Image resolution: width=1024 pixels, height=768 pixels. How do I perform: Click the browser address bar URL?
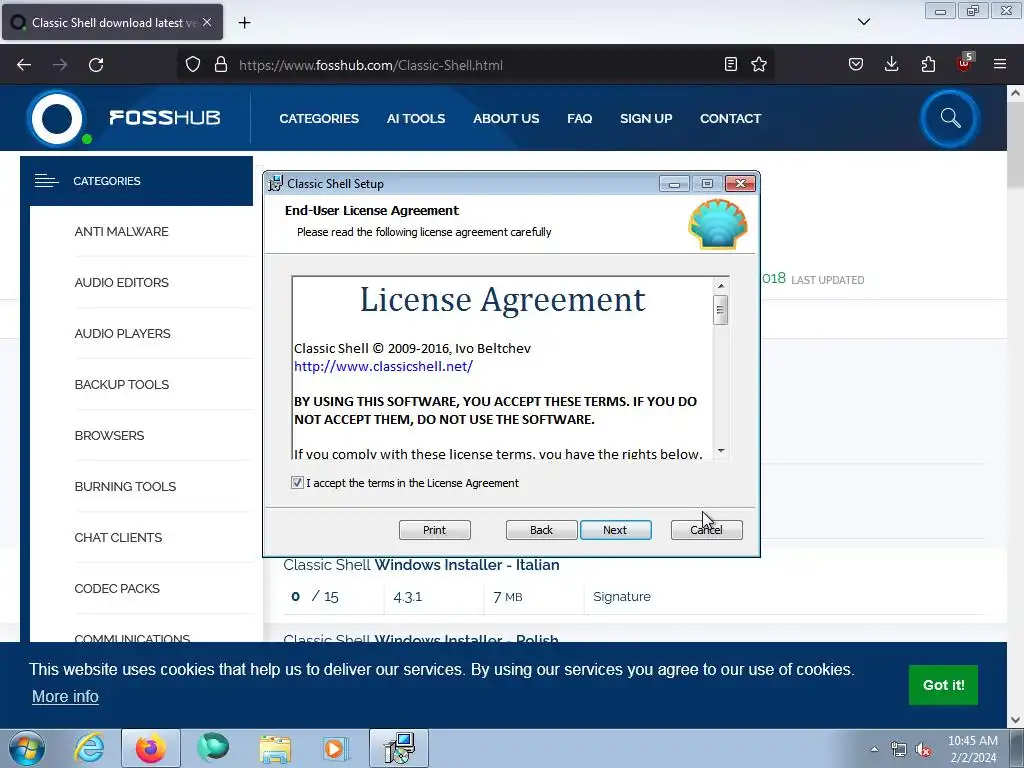tap(370, 65)
